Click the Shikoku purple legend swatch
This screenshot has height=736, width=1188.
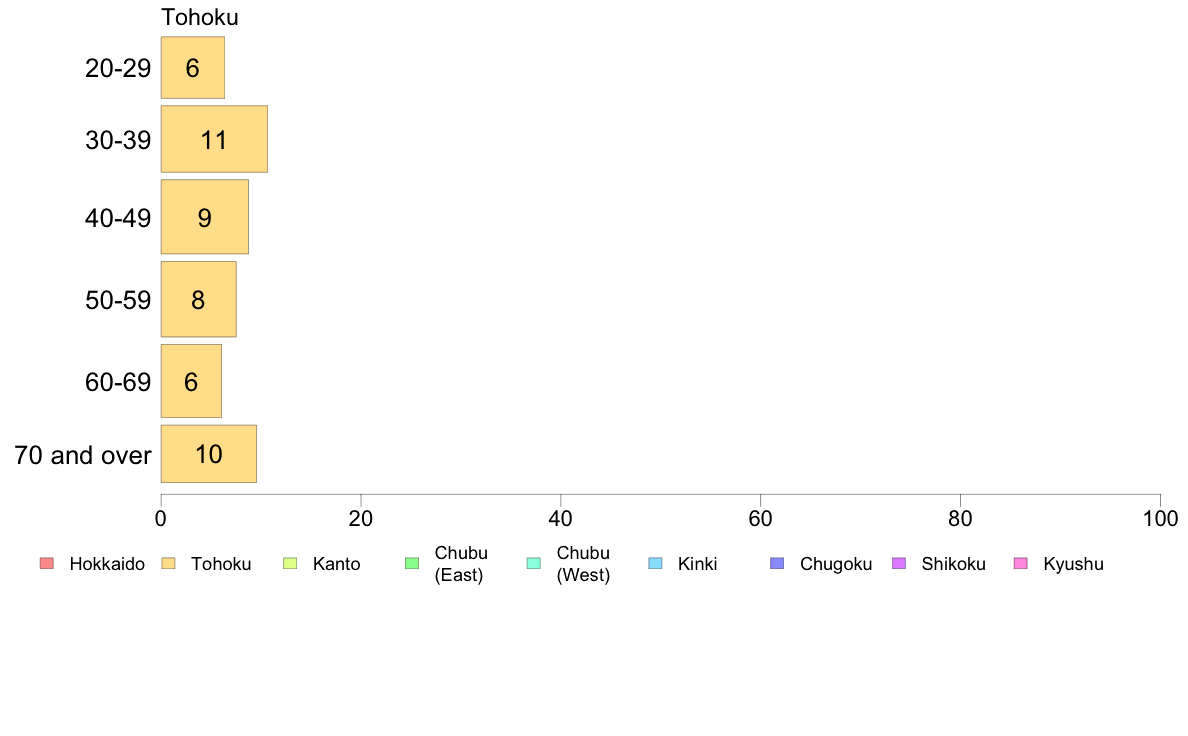(x=899, y=563)
